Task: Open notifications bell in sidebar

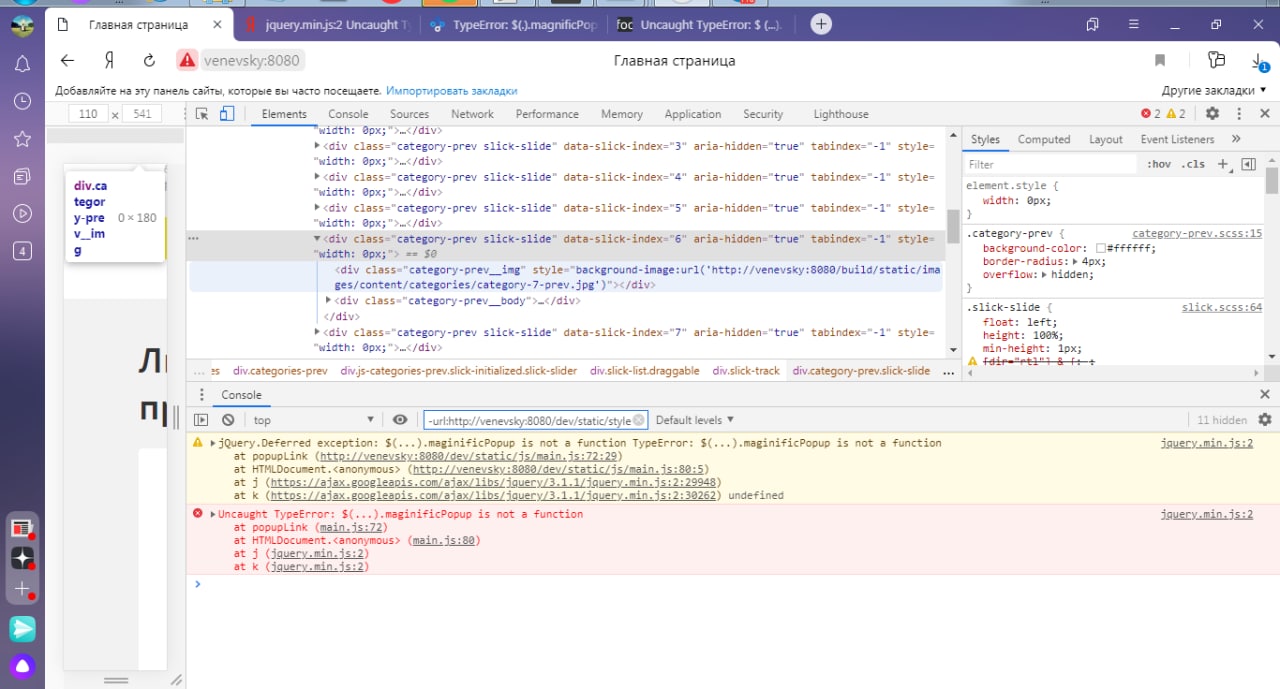Action: [22, 64]
